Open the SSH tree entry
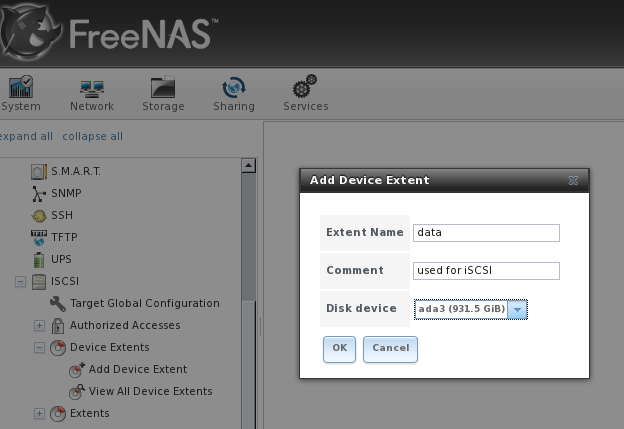624x429 pixels. (x=62, y=215)
